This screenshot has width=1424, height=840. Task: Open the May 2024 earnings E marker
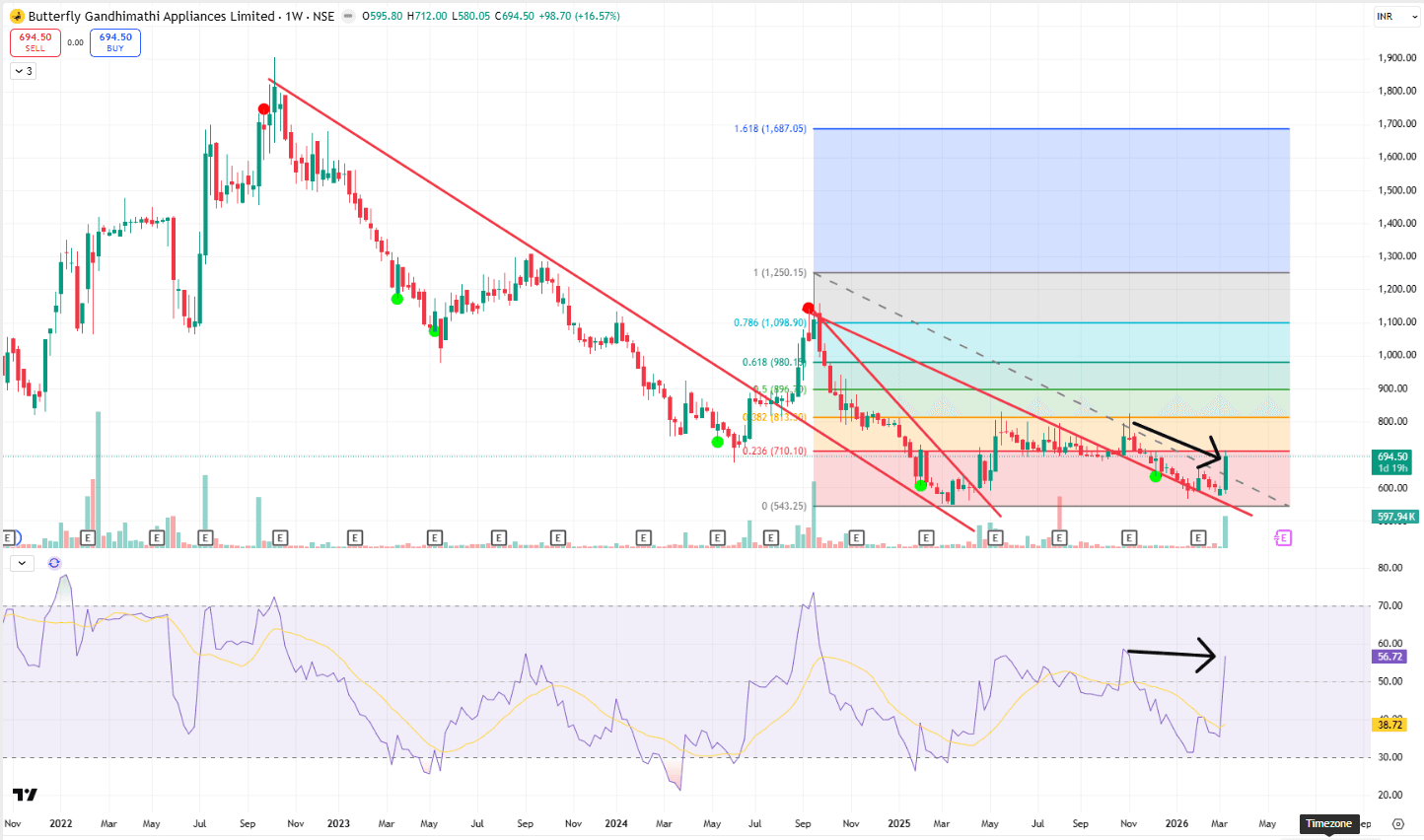[717, 537]
